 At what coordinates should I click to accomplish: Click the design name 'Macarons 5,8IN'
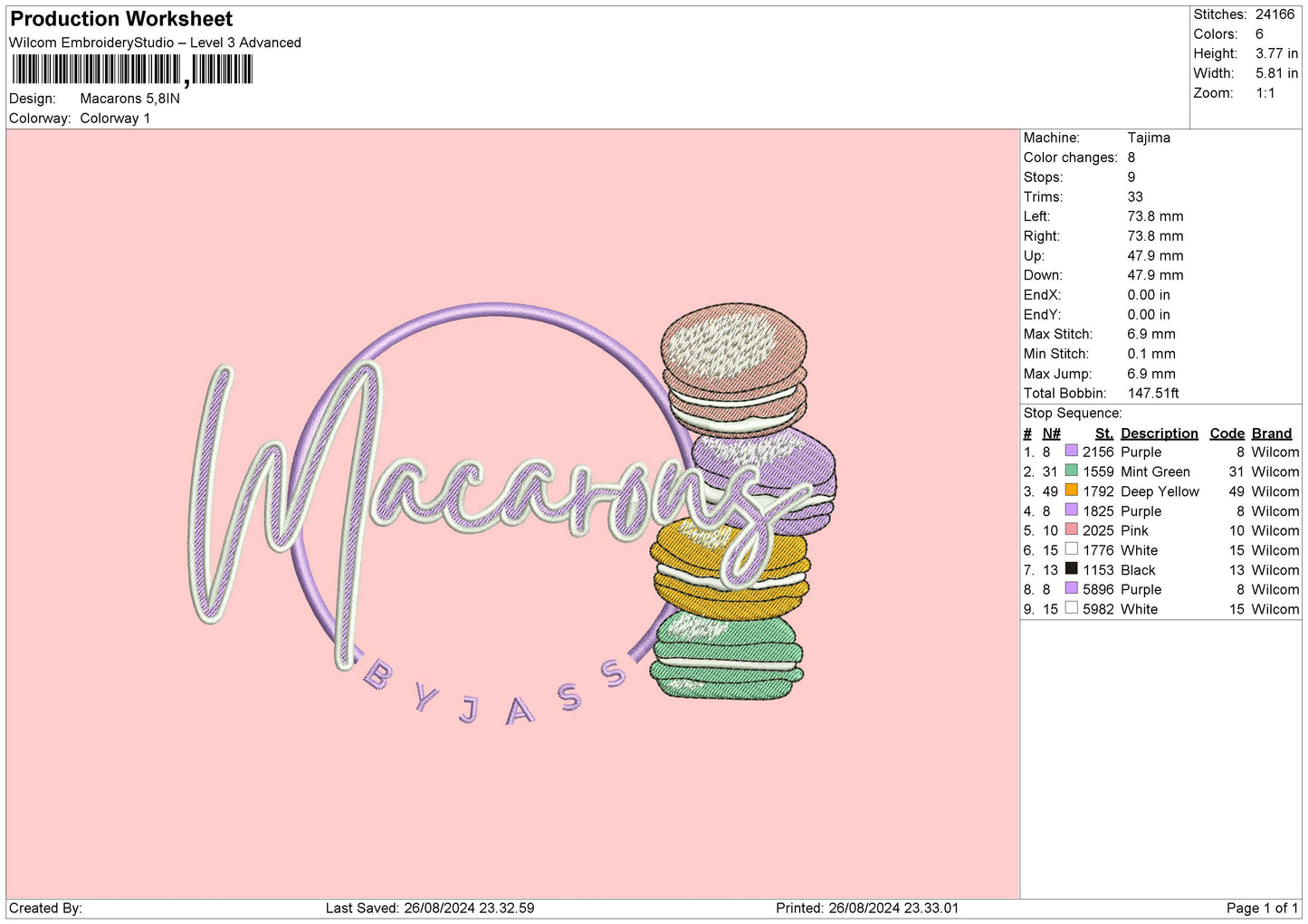[x=129, y=99]
